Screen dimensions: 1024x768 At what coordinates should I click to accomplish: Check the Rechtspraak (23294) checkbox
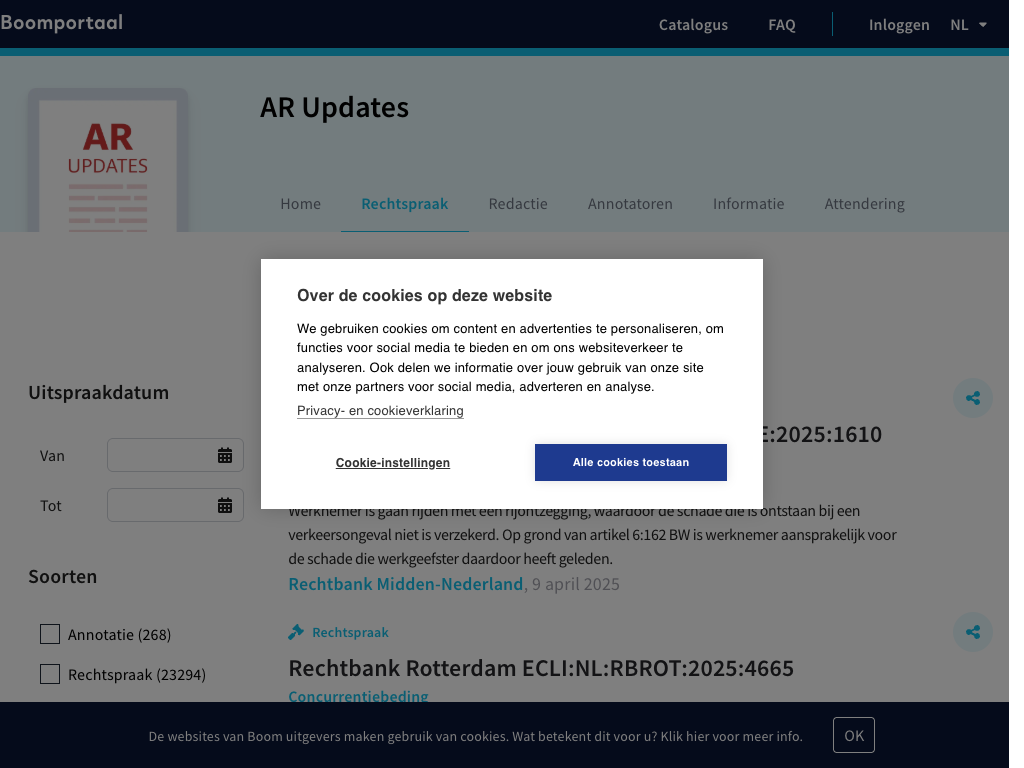pyautogui.click(x=50, y=674)
